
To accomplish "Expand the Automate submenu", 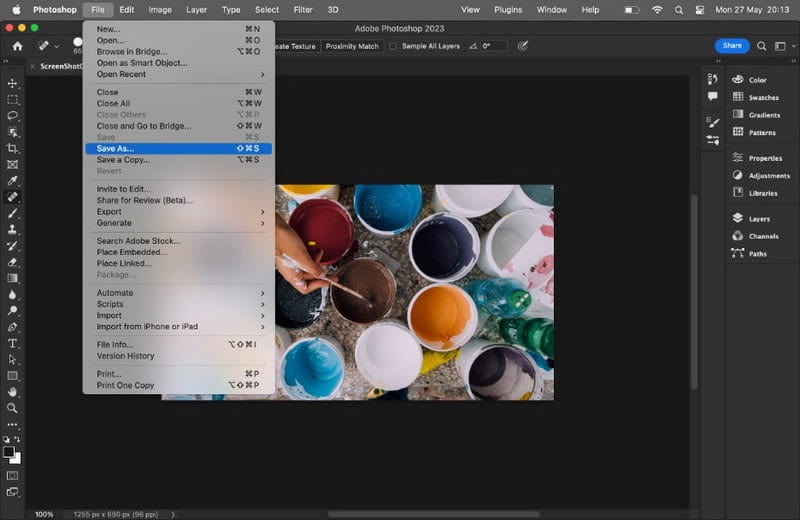I will [x=179, y=293].
